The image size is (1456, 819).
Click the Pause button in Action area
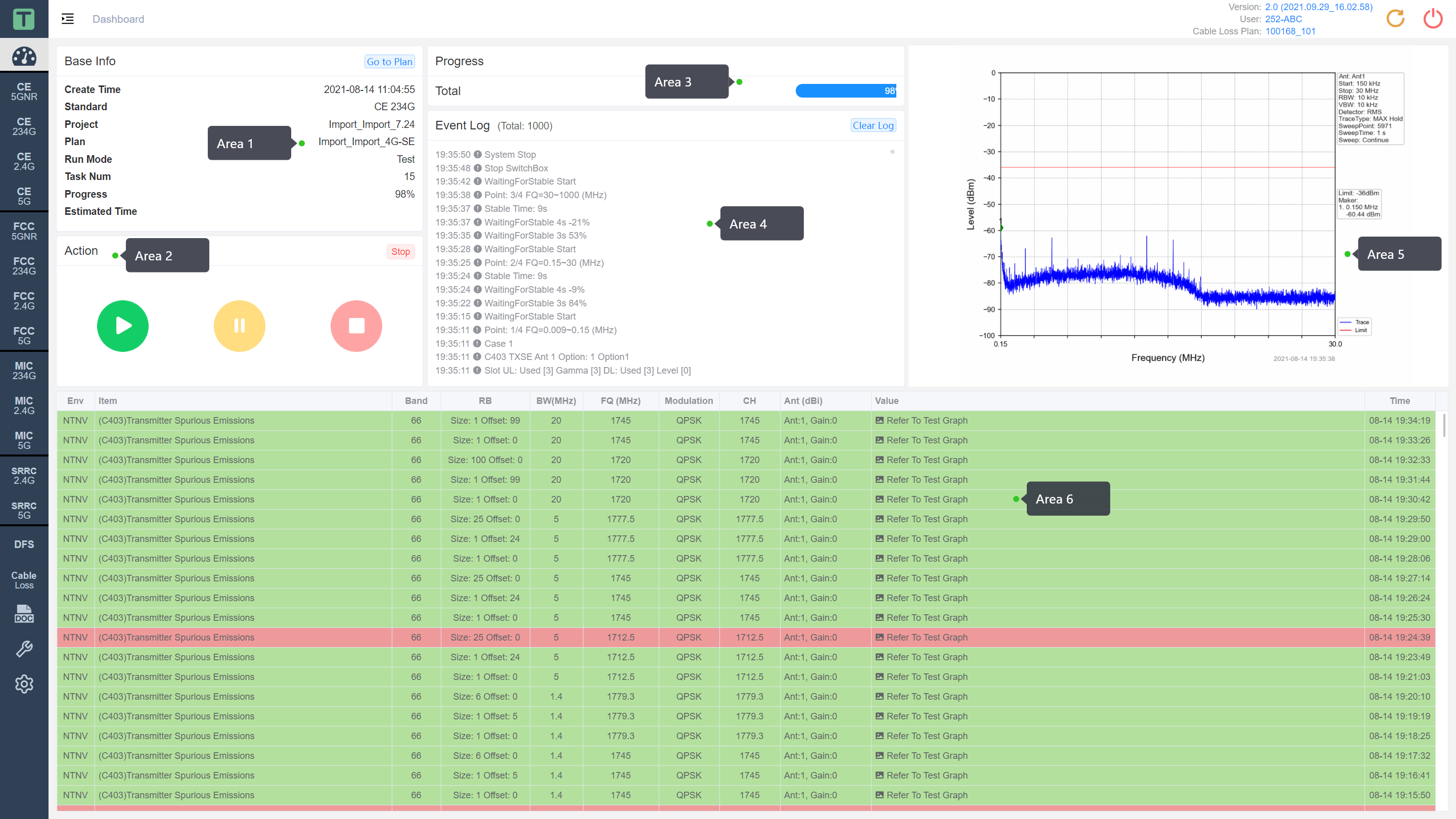click(x=240, y=324)
